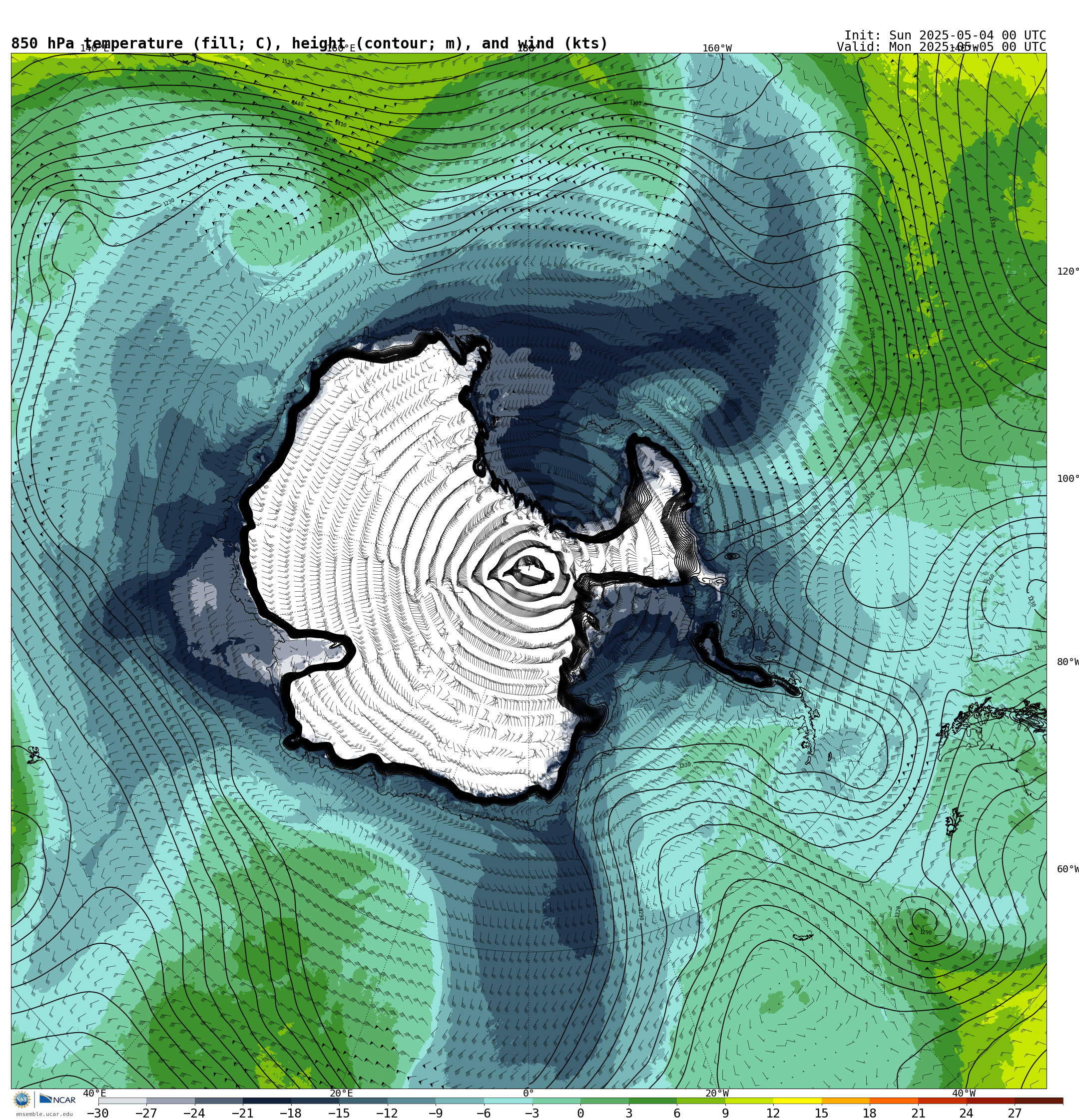Viewport: 1079px width, 1120px height.
Task: Click the 21 colorbar tick label
Action: (918, 1113)
